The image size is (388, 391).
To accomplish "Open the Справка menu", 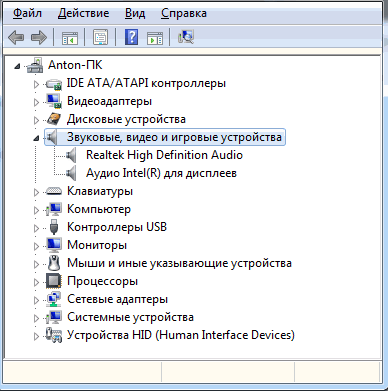I will 184,13.
